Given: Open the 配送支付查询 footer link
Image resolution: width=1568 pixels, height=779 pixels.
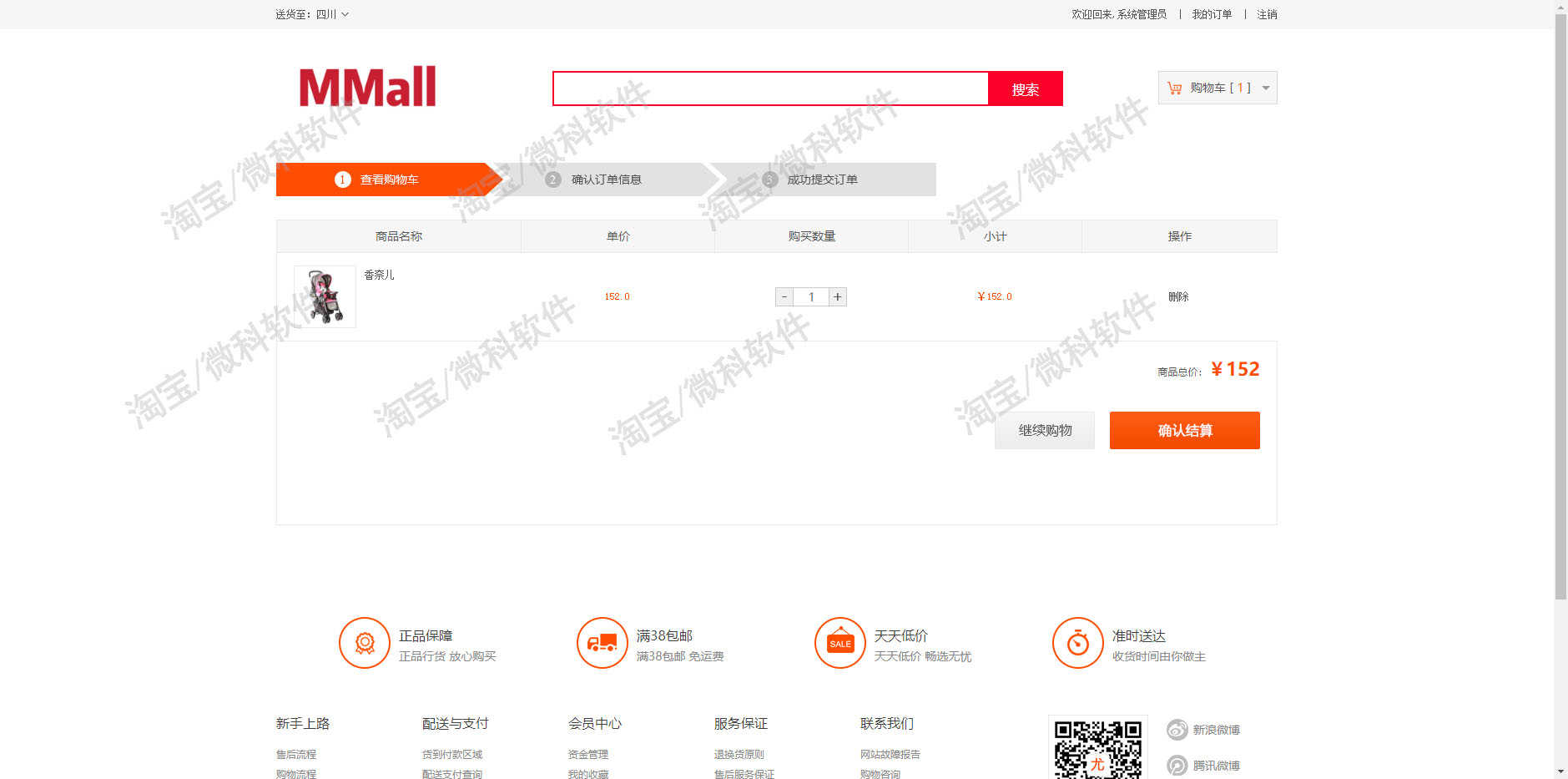Looking at the screenshot, I should pos(452,774).
